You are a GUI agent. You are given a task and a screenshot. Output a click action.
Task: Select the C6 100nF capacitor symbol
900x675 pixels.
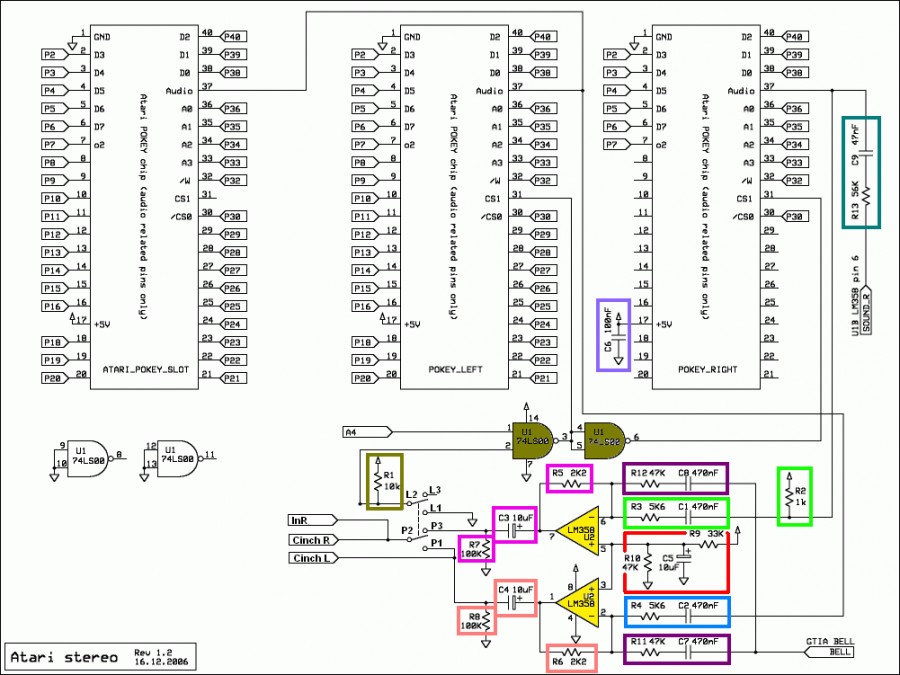(613, 335)
